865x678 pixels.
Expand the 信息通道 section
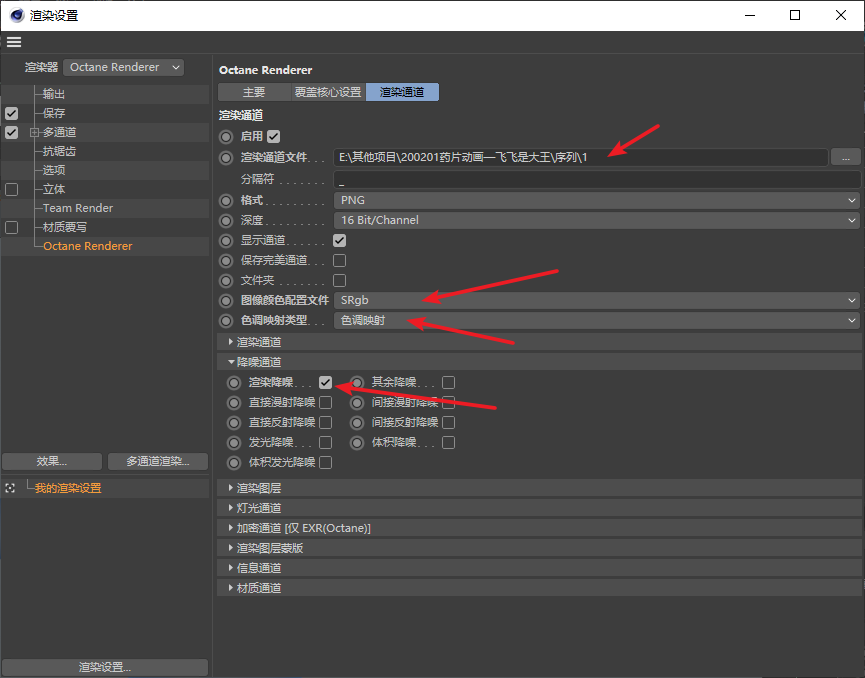click(x=540, y=568)
